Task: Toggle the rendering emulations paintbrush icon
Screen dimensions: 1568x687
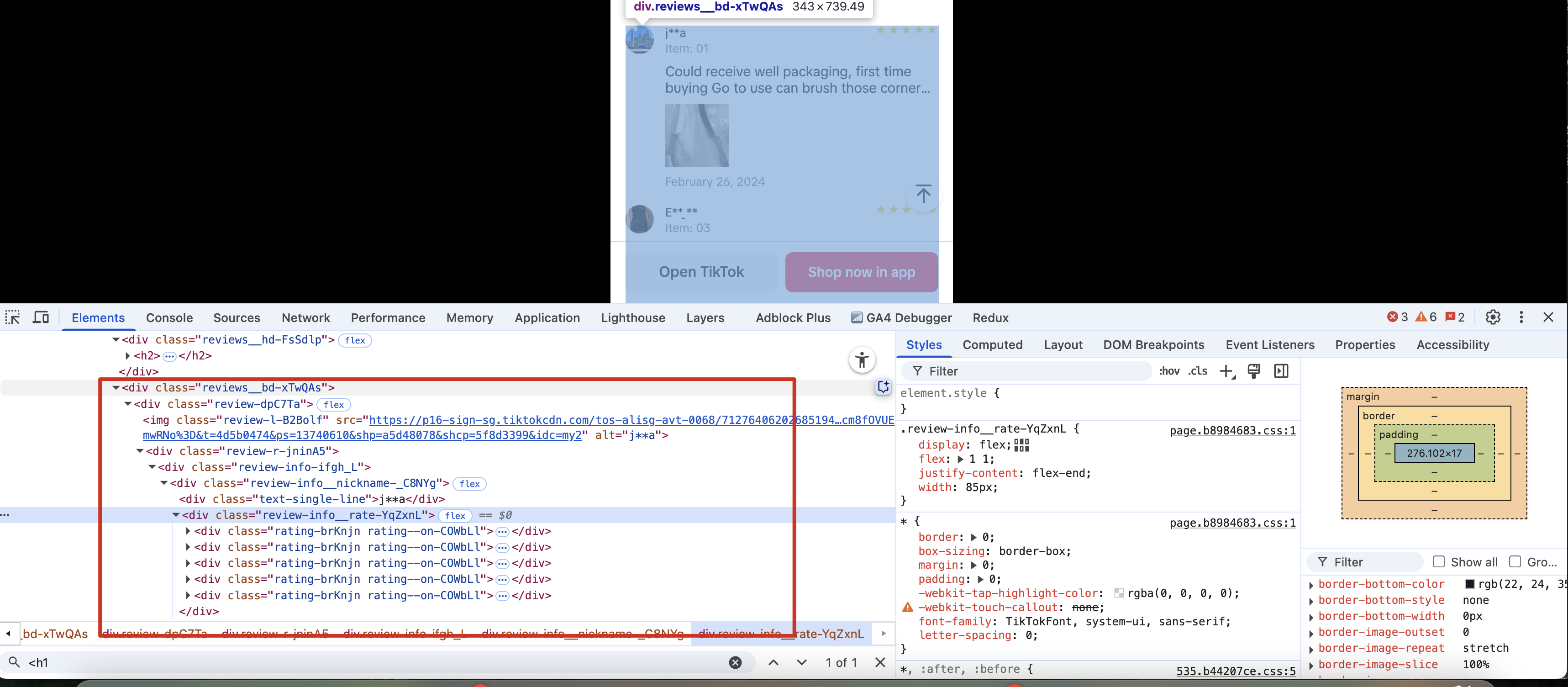Action: tap(1254, 371)
